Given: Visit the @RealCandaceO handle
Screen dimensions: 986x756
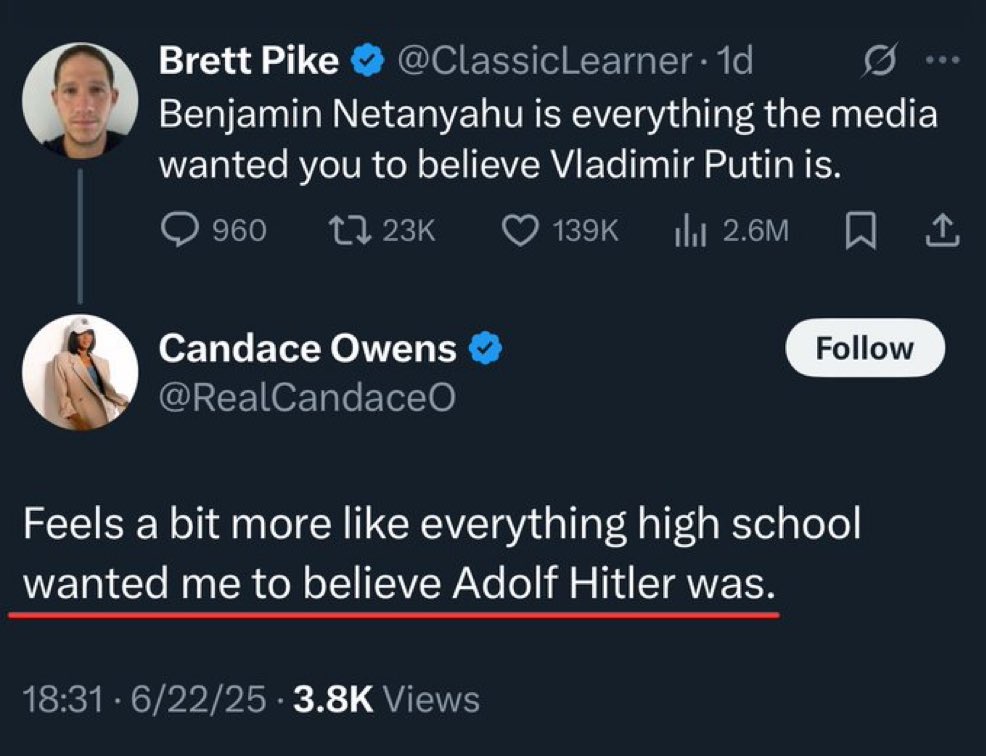Looking at the screenshot, I should point(307,397).
